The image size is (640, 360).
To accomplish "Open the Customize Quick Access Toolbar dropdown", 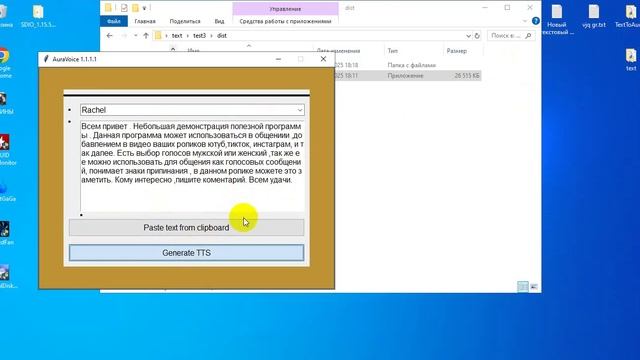I will click(144, 8).
